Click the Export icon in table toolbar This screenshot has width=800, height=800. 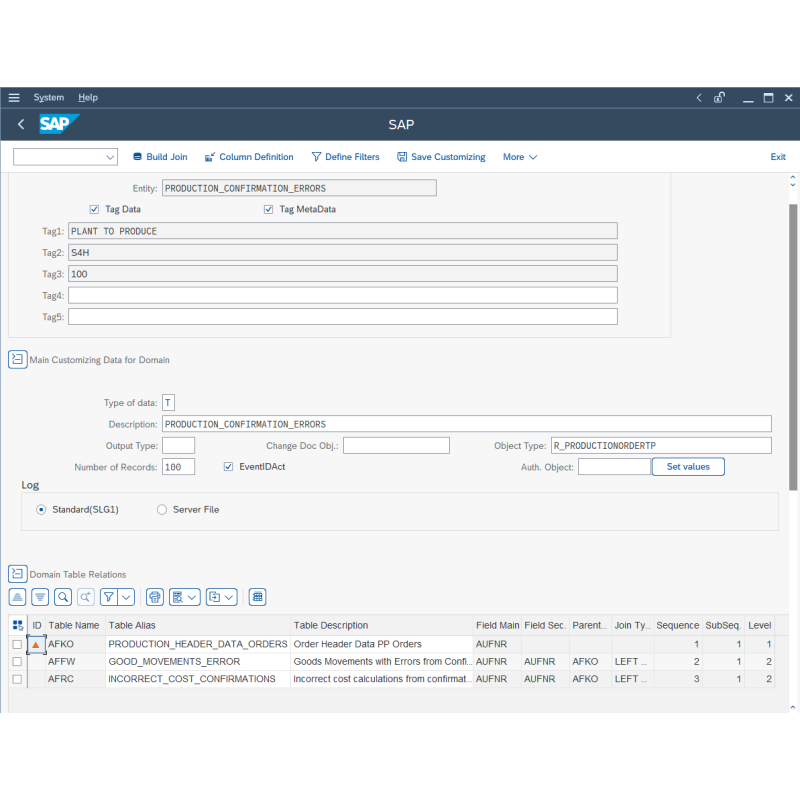215,596
